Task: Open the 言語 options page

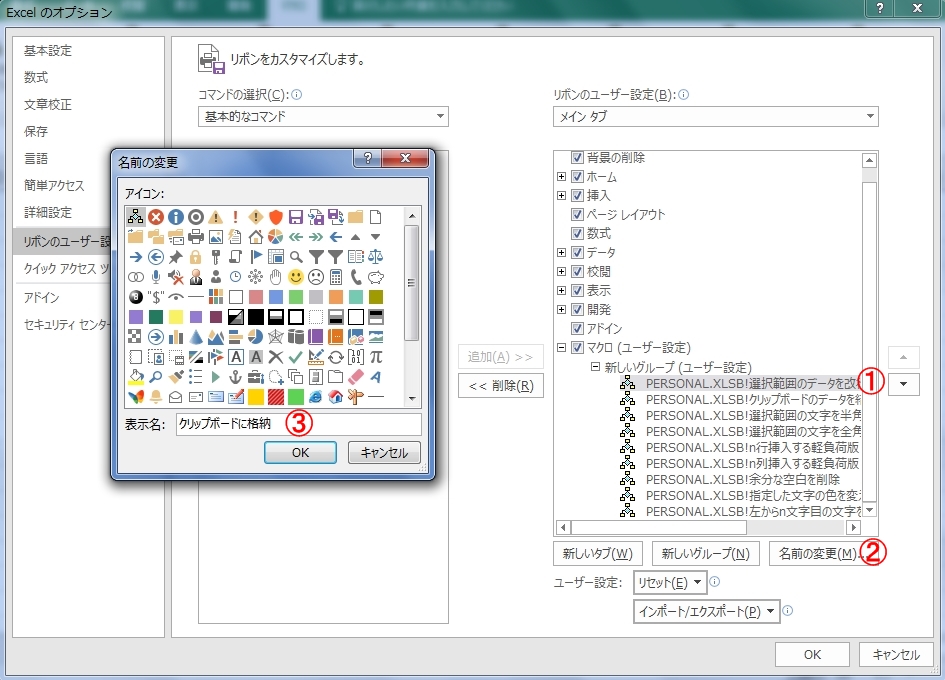Action: click(x=36, y=159)
